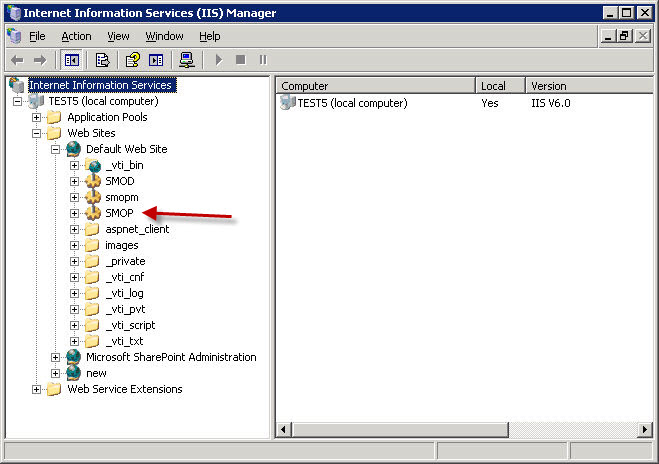
Task: Expand the SMOD node
Action: pyautogui.click(x=74, y=181)
